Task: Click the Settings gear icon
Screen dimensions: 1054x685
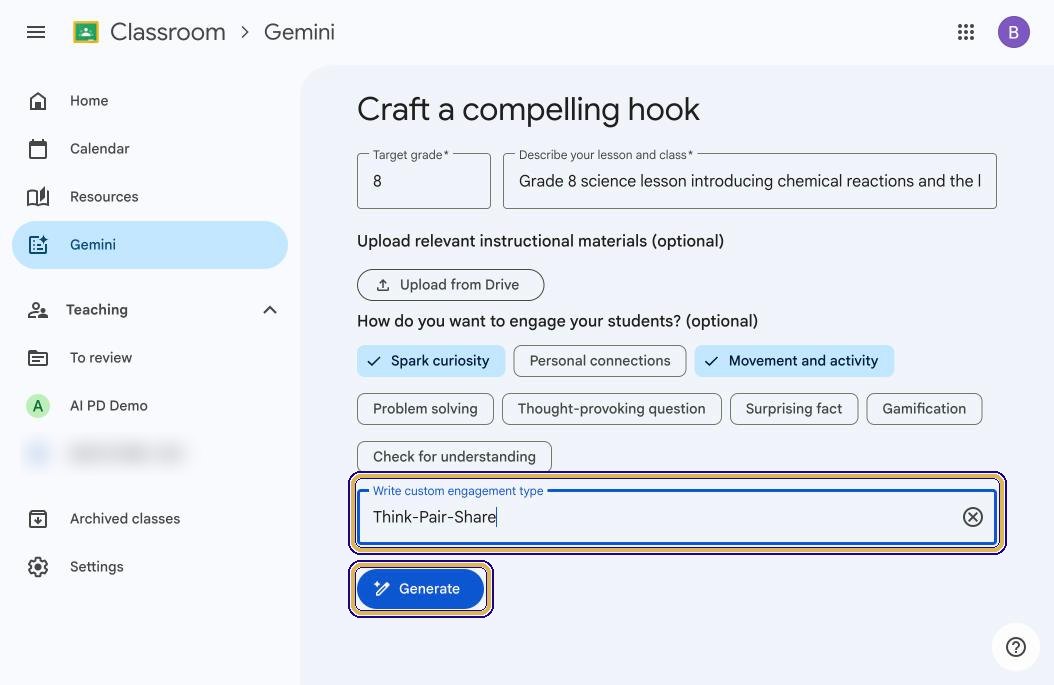Action: (x=38, y=567)
